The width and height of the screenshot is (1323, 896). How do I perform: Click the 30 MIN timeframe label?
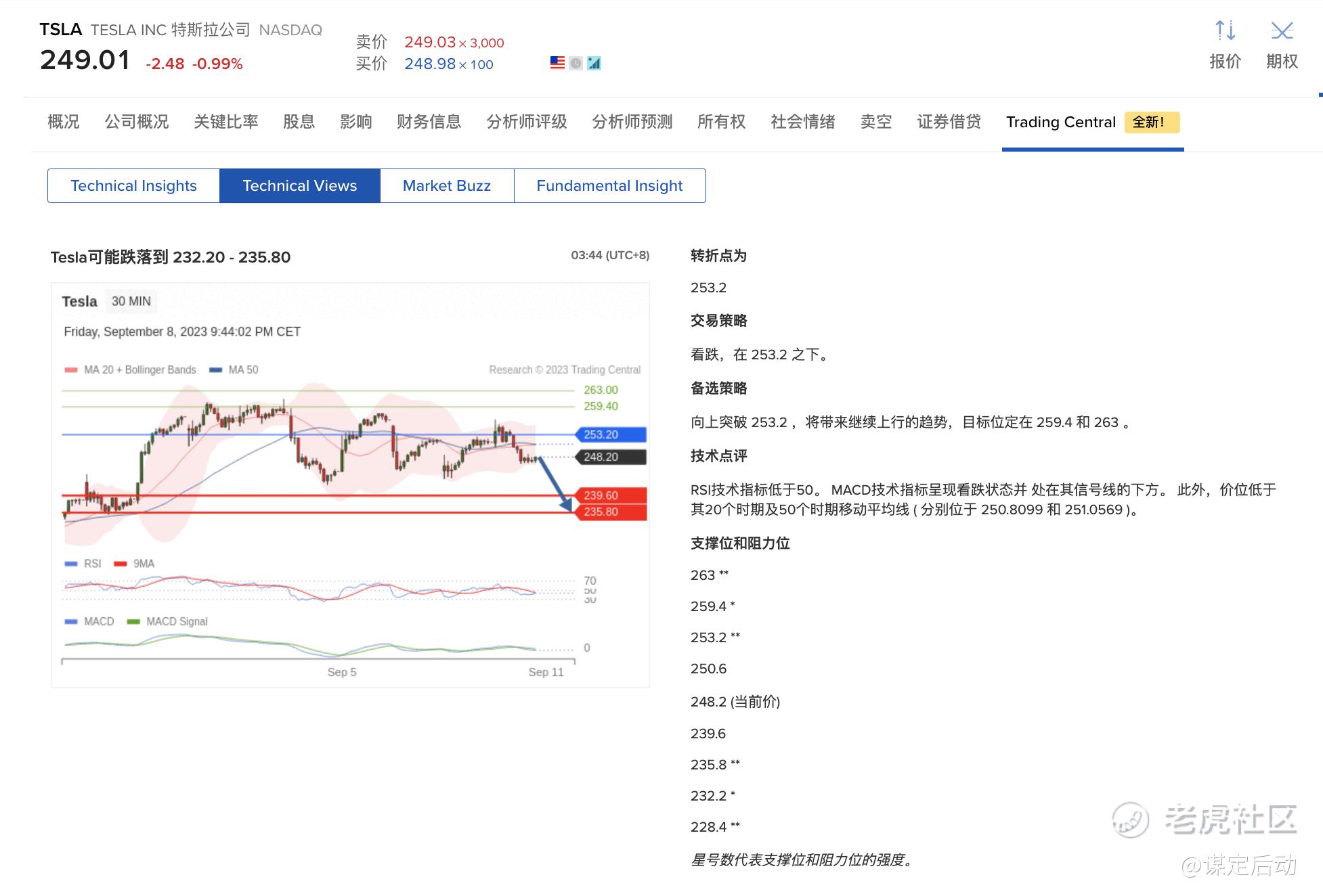pyautogui.click(x=131, y=301)
